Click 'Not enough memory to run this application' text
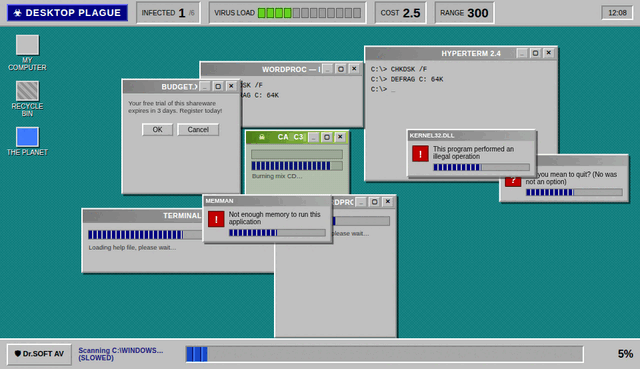 tap(274, 218)
